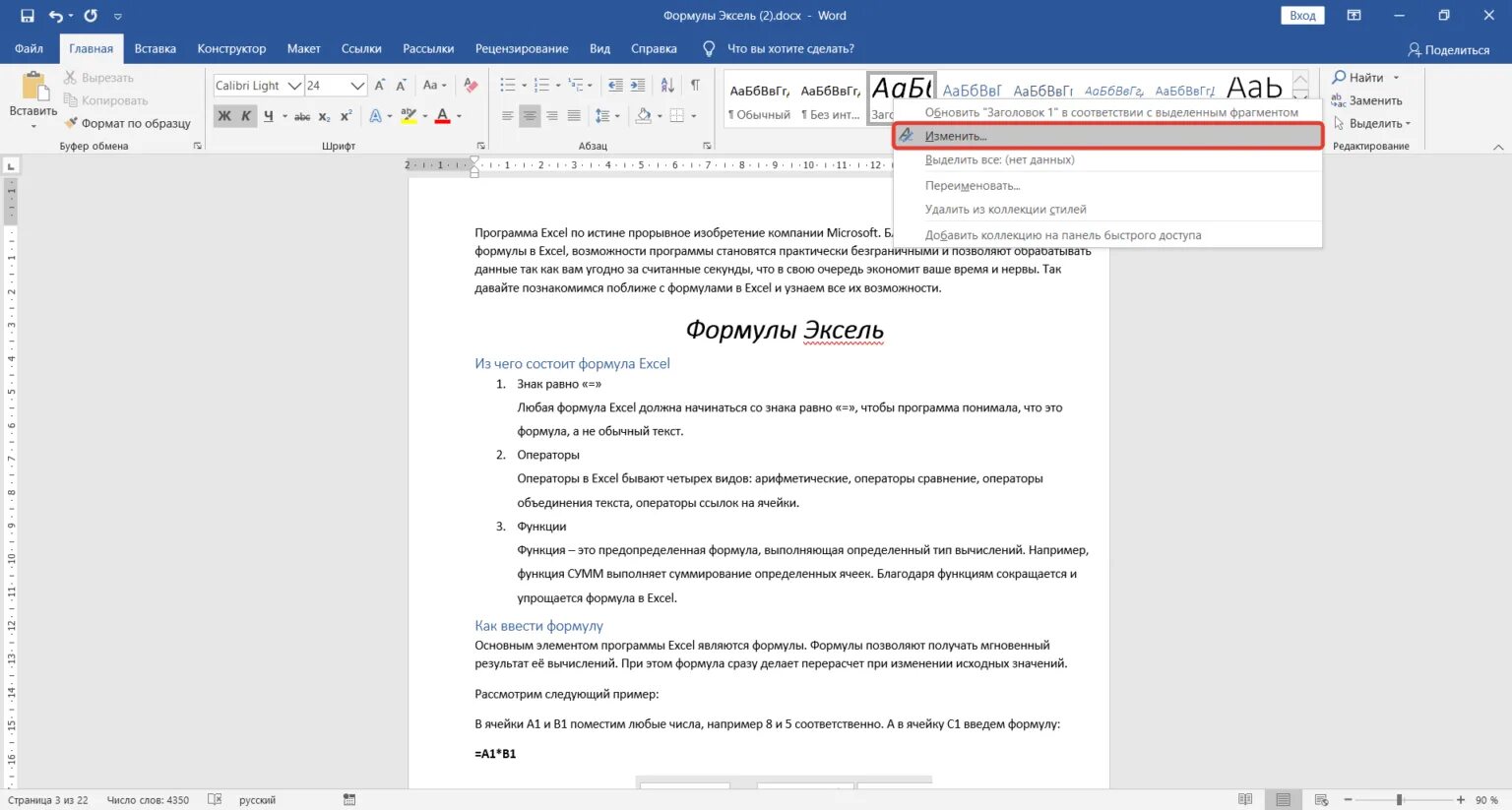Clear all formatting with the eraser icon
Image resolution: width=1512 pixels, height=810 pixels.
tap(471, 86)
